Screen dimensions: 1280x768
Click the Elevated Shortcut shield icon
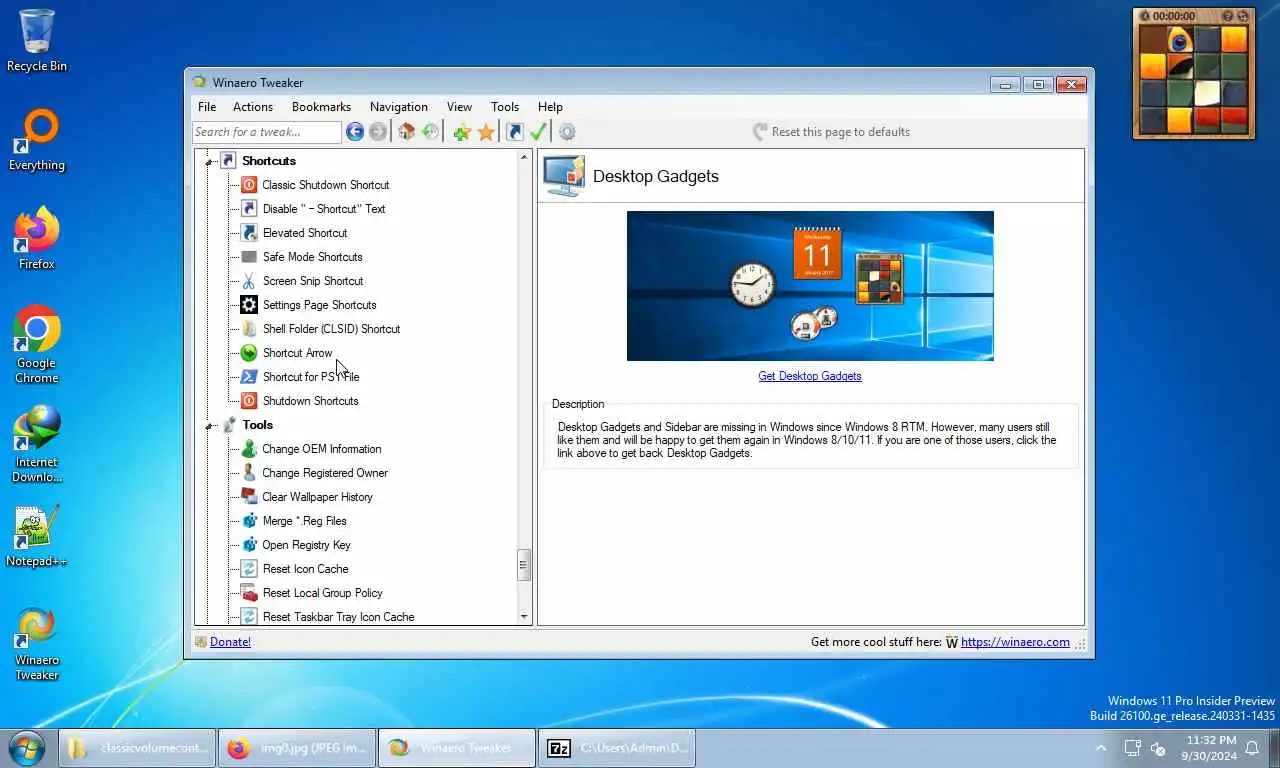coord(249,233)
